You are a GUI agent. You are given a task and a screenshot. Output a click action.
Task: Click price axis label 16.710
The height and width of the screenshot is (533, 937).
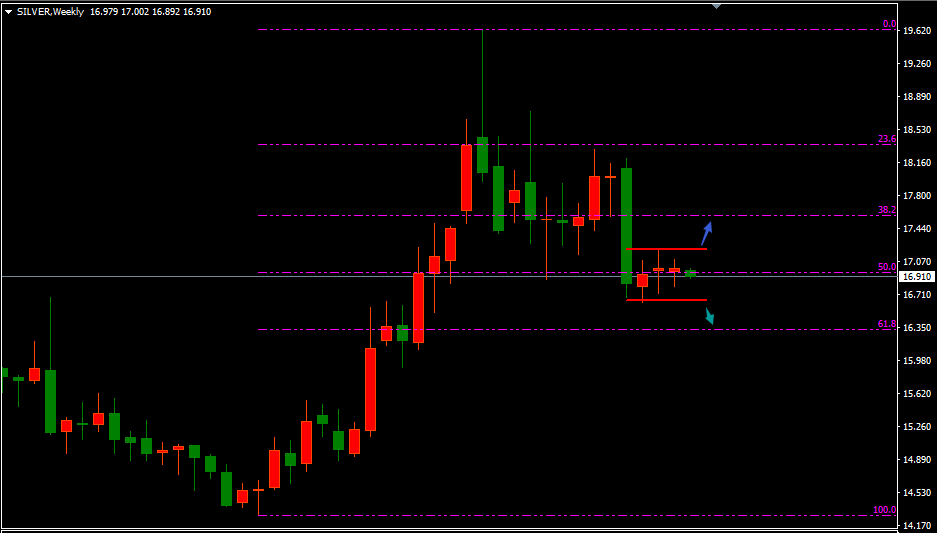coord(917,295)
